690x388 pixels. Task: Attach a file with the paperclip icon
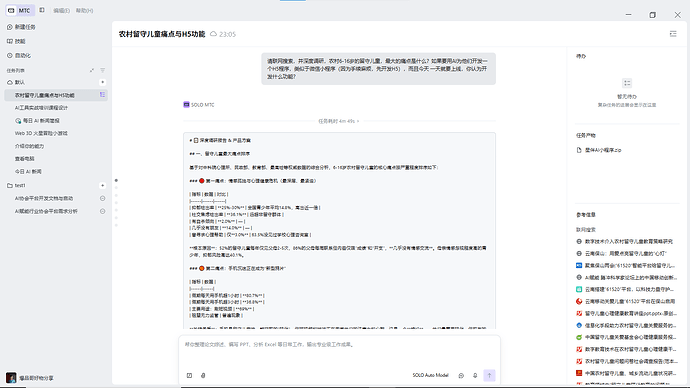click(x=203, y=375)
